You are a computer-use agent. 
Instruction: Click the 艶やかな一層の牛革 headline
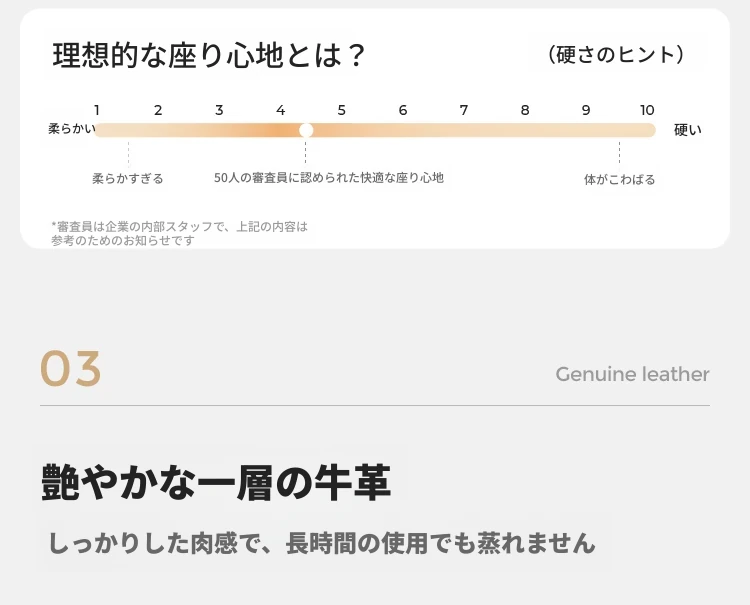pos(216,482)
